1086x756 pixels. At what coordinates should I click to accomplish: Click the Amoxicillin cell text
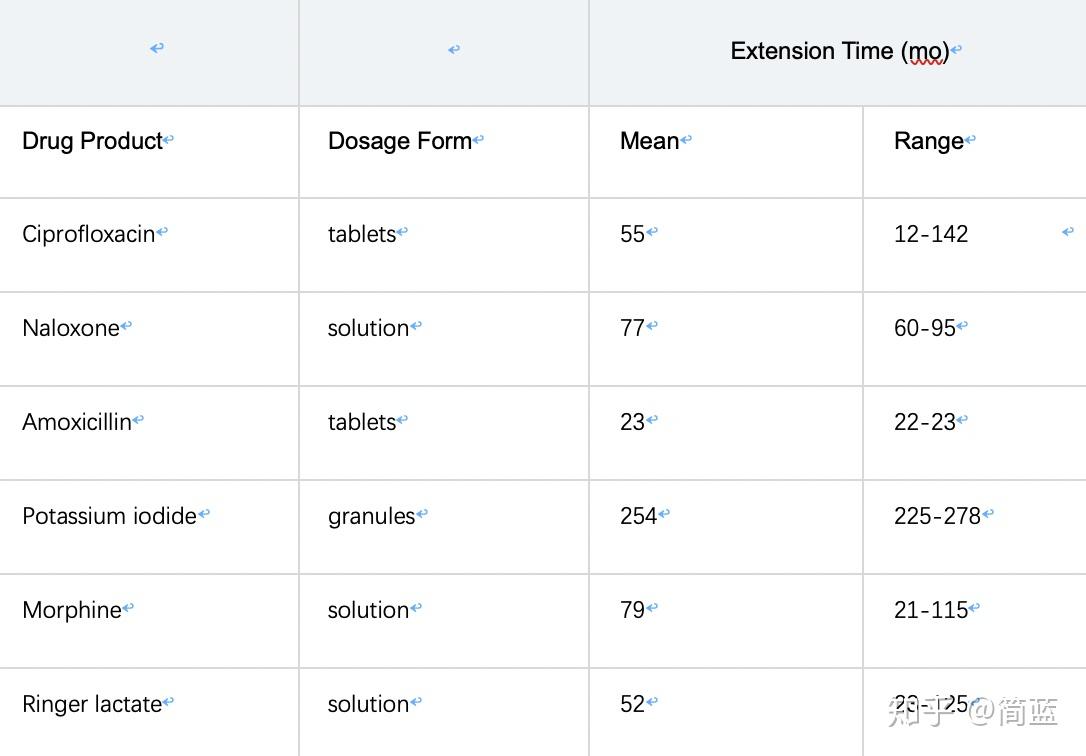77,422
